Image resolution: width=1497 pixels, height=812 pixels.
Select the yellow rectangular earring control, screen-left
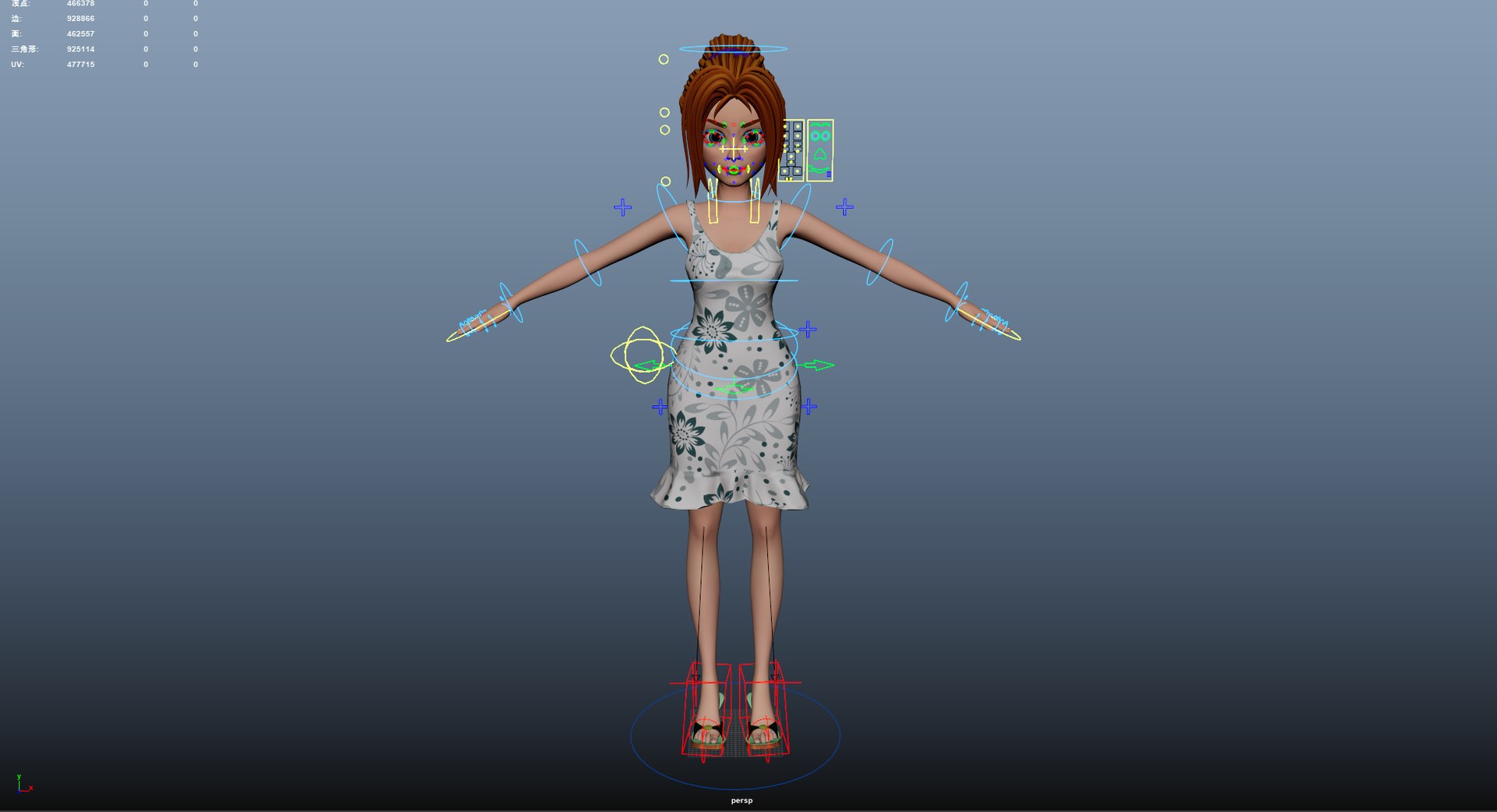(713, 201)
